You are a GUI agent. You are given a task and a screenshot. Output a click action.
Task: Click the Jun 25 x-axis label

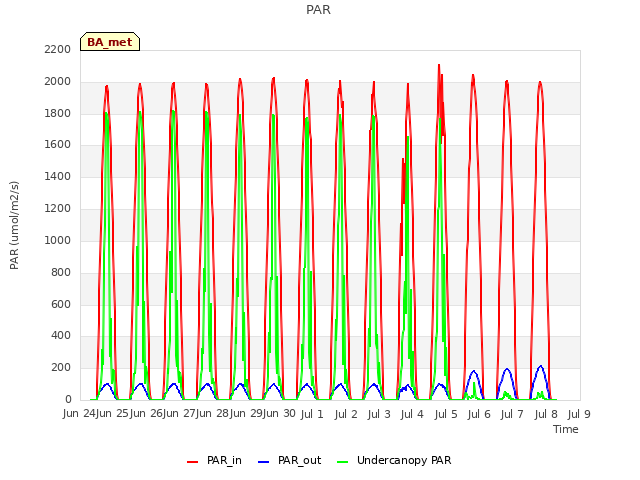point(112,413)
